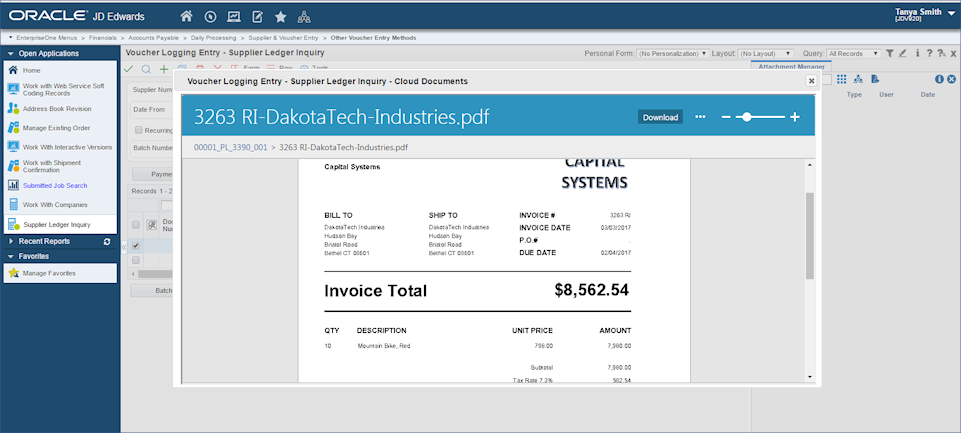Image resolution: width=961 pixels, height=433 pixels.
Task: Click the grid horizontal scrollbar thumb
Action: [x=155, y=274]
